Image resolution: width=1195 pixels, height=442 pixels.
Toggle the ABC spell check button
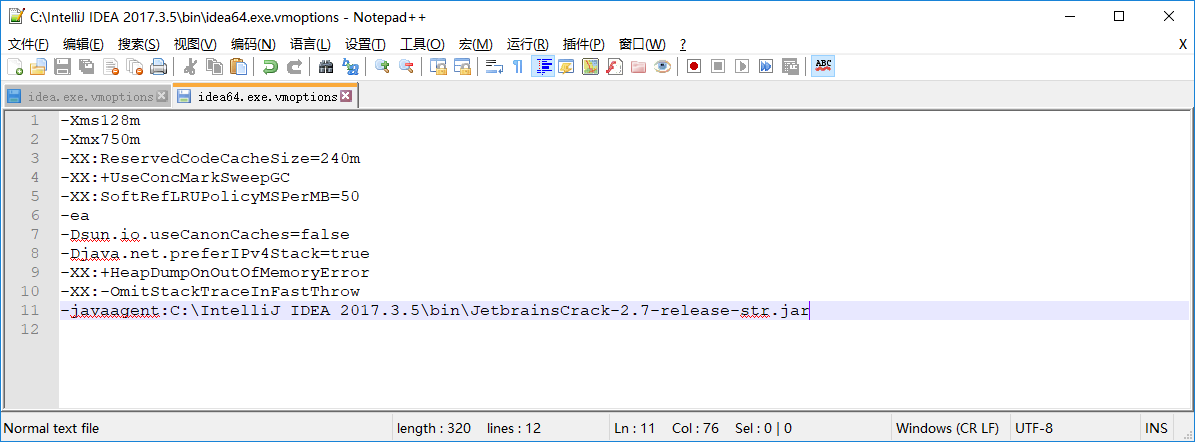(823, 66)
